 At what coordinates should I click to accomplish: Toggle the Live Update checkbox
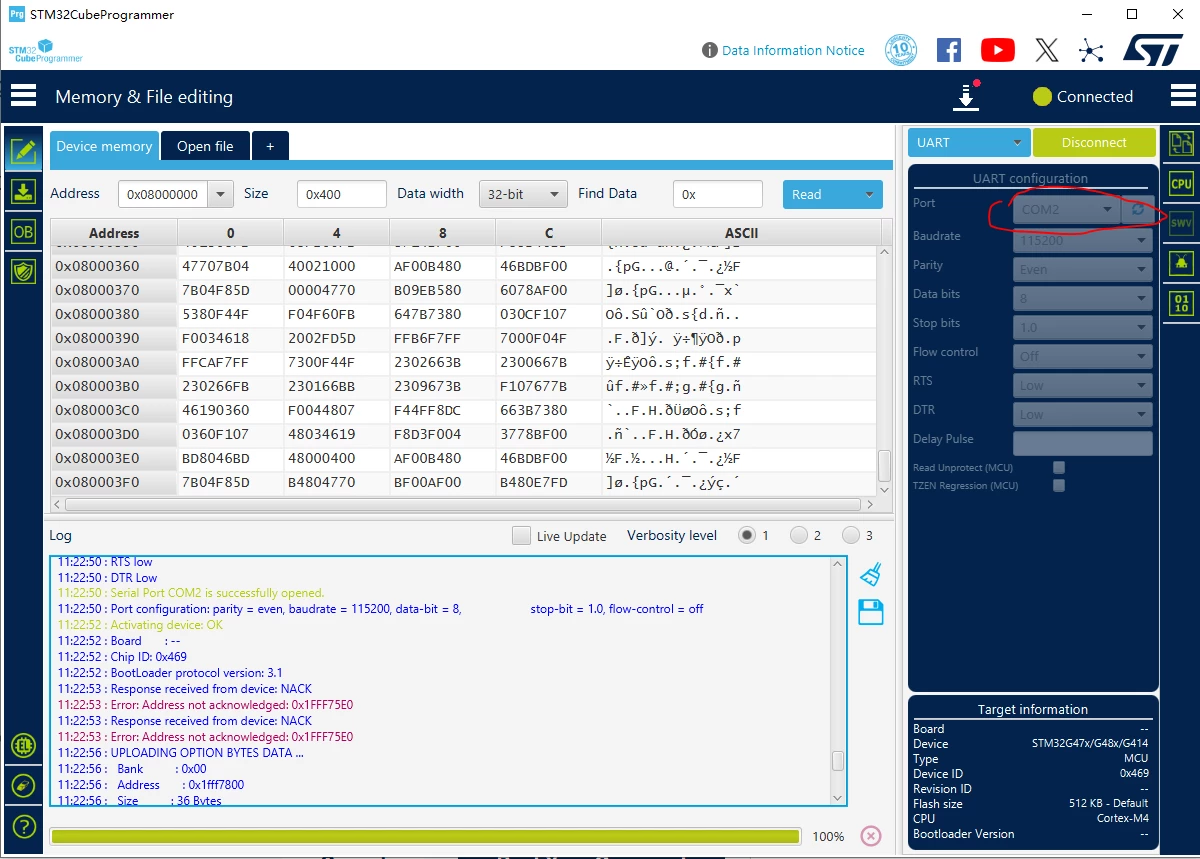coord(521,536)
